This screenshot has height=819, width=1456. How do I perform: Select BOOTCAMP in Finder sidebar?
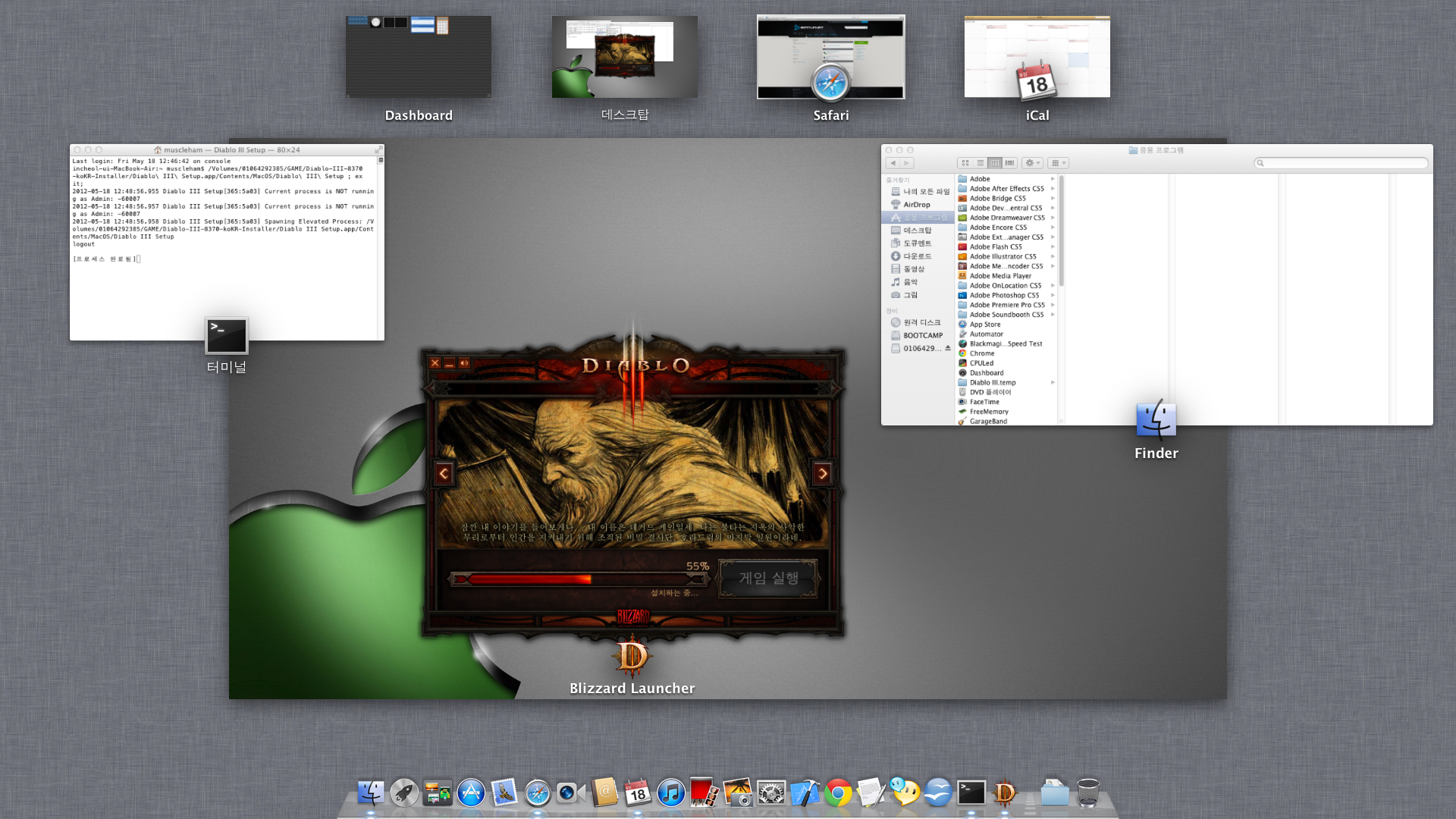[x=918, y=335]
